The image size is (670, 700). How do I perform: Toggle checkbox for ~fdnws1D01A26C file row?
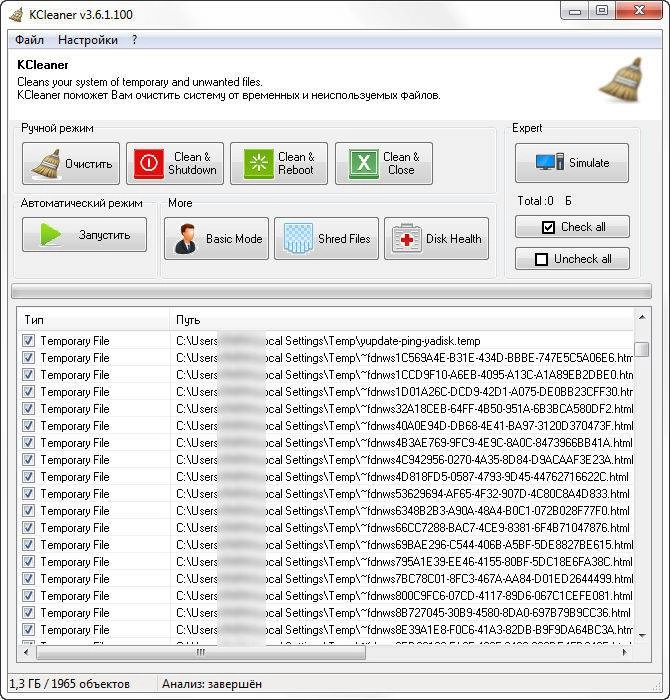coord(28,392)
